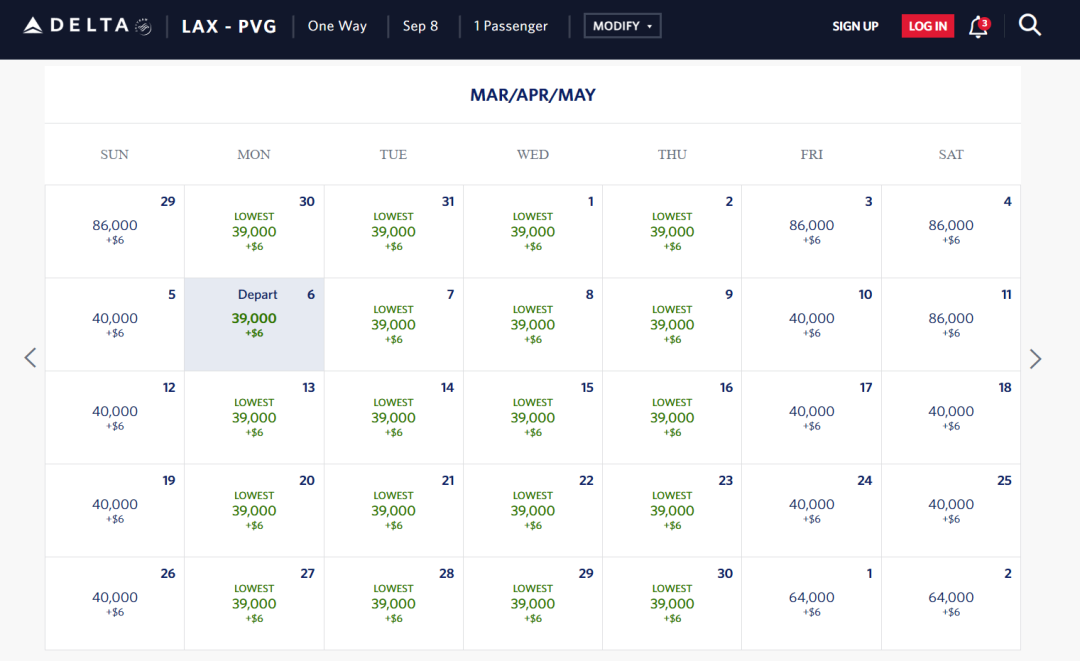Open the notifications bell icon

(978, 27)
